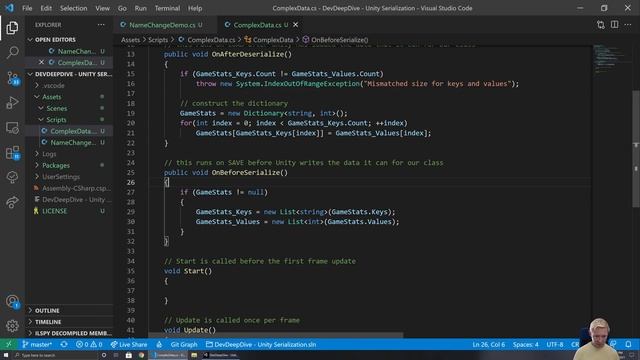Open the Windows Start menu
The width and height of the screenshot is (640, 360).
(6, 355)
